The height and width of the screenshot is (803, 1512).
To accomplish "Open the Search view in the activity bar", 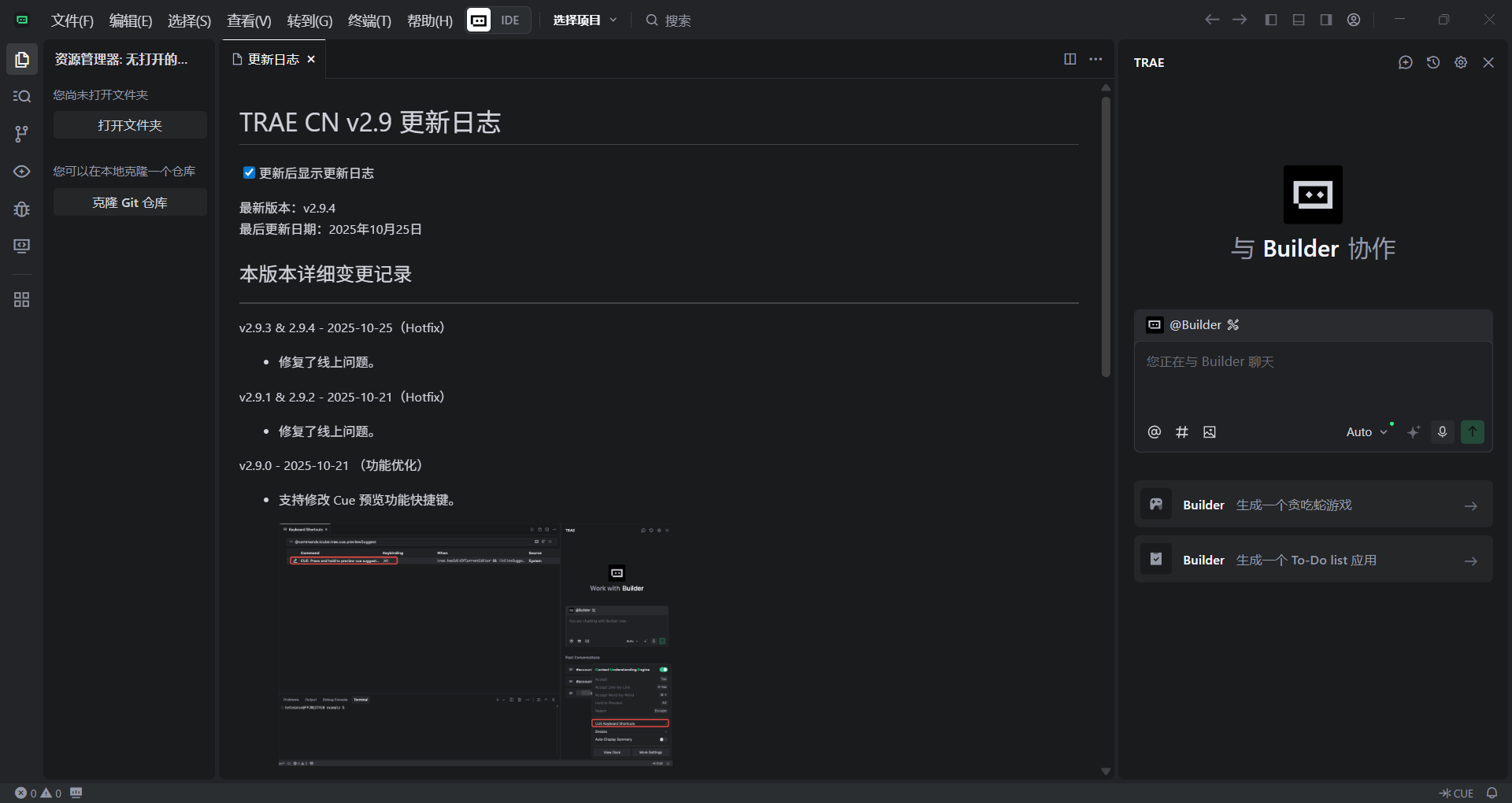I will [x=22, y=96].
